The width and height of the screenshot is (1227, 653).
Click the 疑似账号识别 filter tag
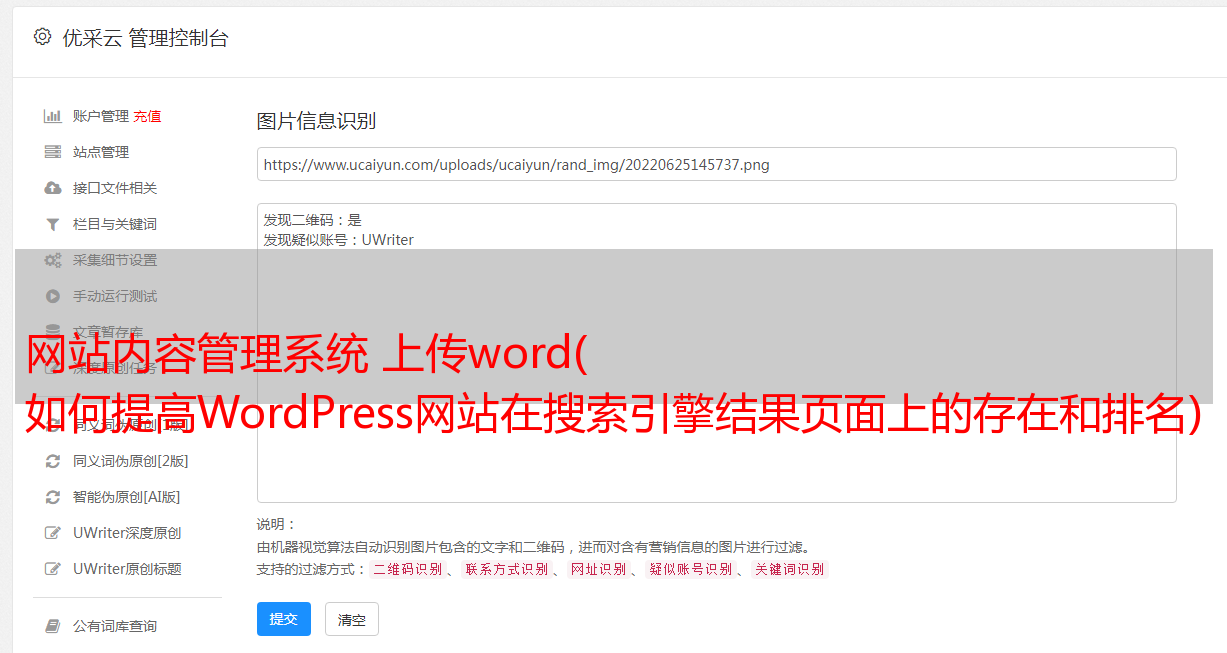coord(690,569)
